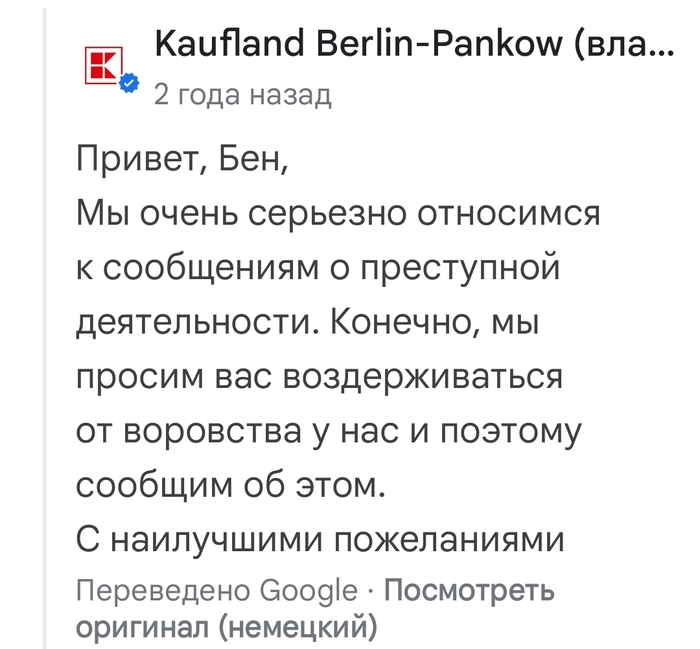Click "Посмотреть" to view original review
Screen dimensions: 700x649
pyautogui.click(x=469, y=591)
